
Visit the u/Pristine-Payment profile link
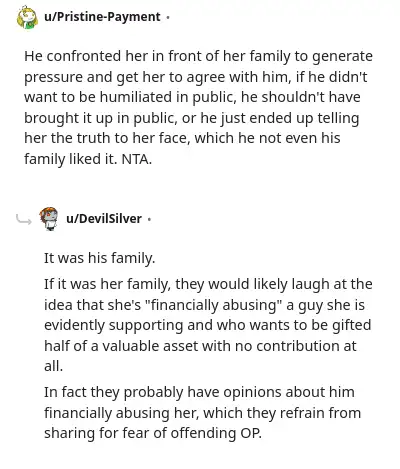click(102, 17)
